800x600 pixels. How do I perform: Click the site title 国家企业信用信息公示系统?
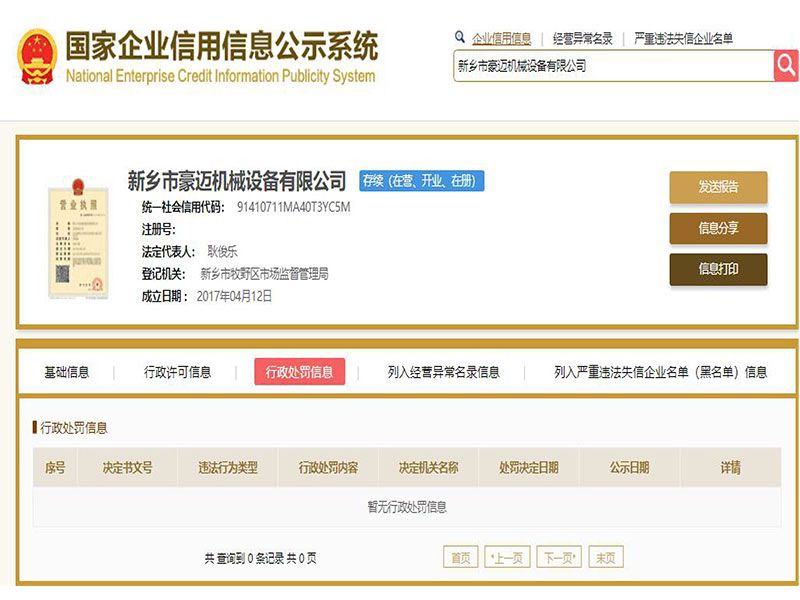coord(222,45)
